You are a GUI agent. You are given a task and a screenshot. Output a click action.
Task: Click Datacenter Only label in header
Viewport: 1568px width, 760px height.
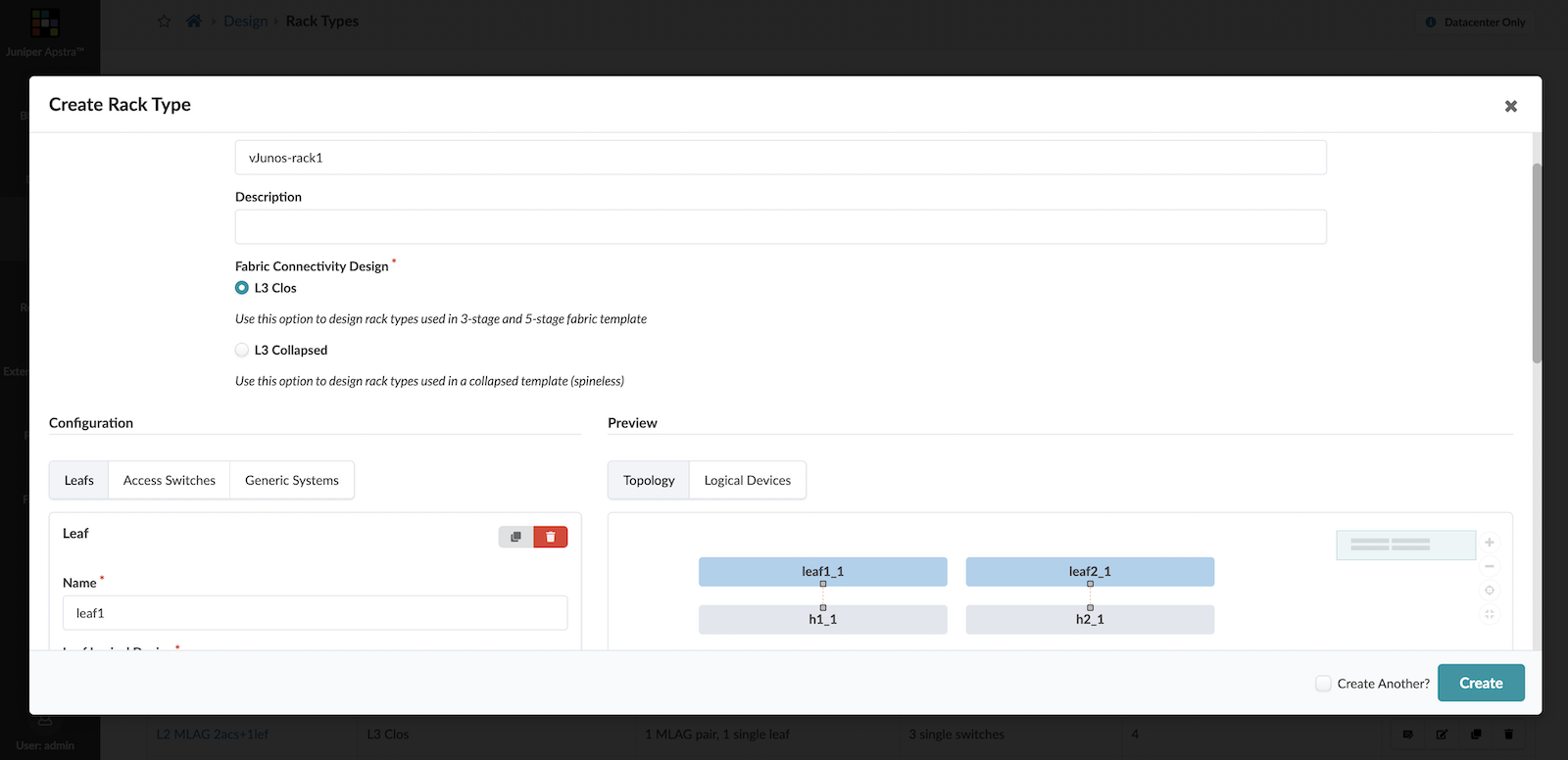(x=1484, y=23)
